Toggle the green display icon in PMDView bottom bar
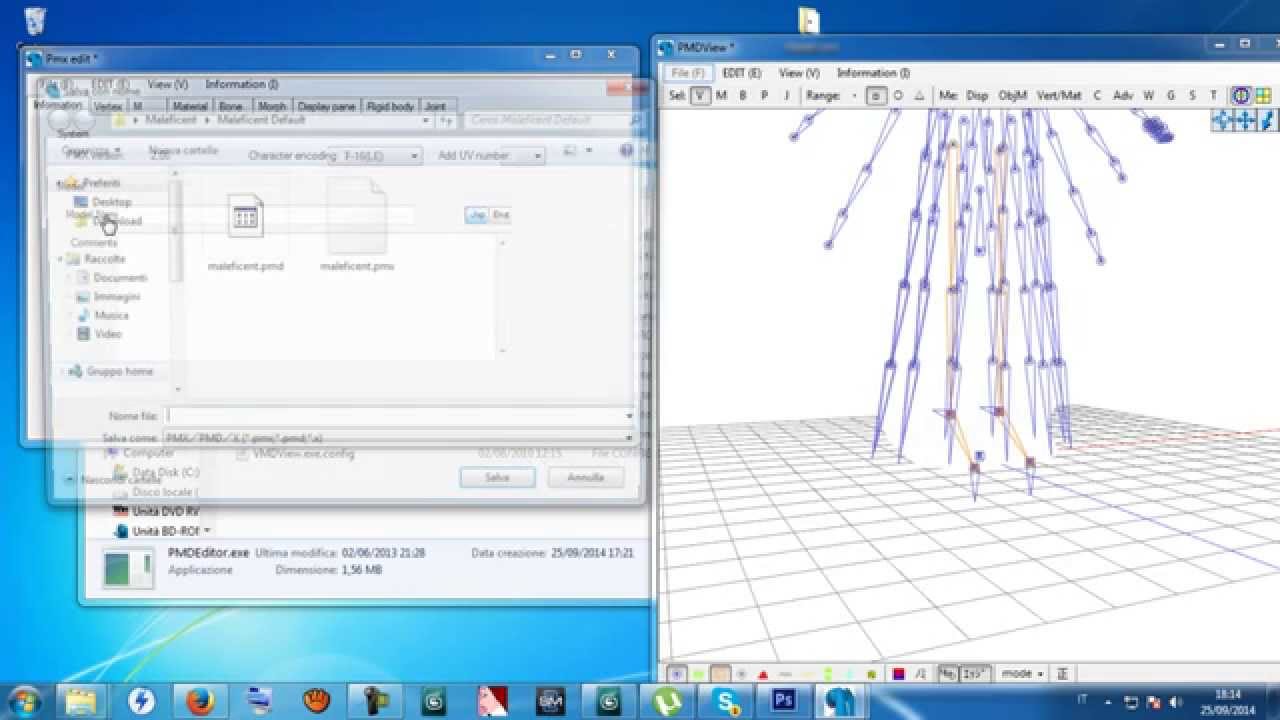This screenshot has width=1280, height=720. [699, 674]
